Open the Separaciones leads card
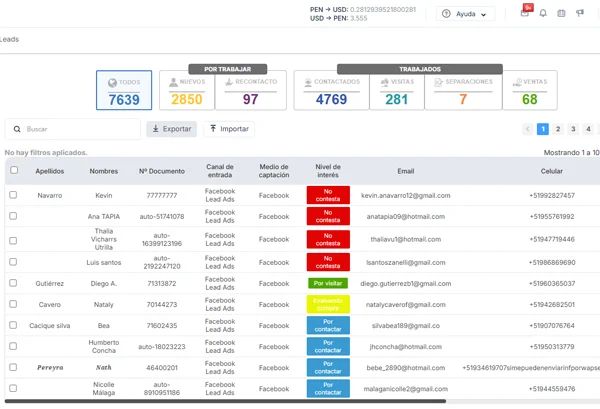 point(463,91)
